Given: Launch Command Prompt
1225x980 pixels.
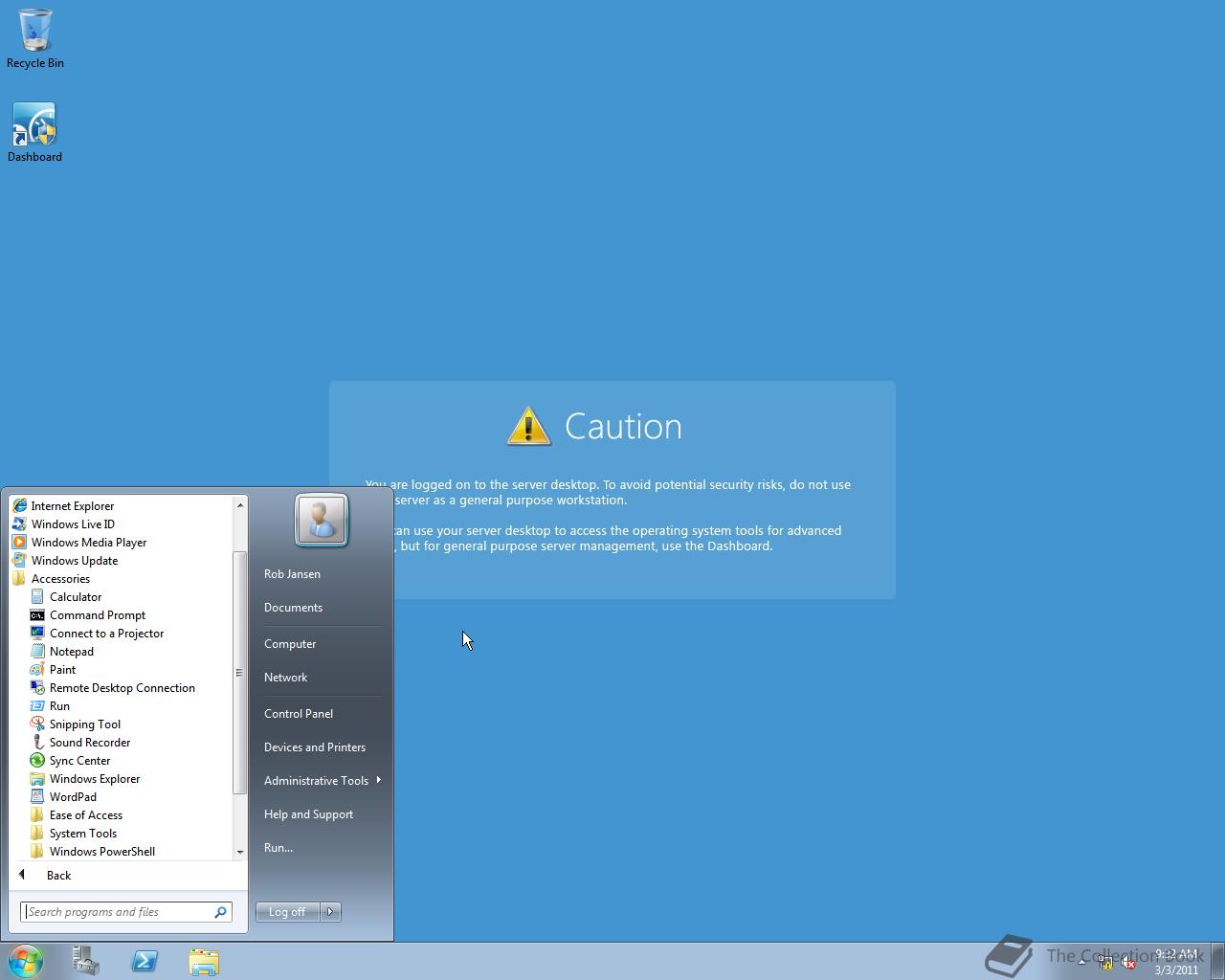Looking at the screenshot, I should point(88,614).
